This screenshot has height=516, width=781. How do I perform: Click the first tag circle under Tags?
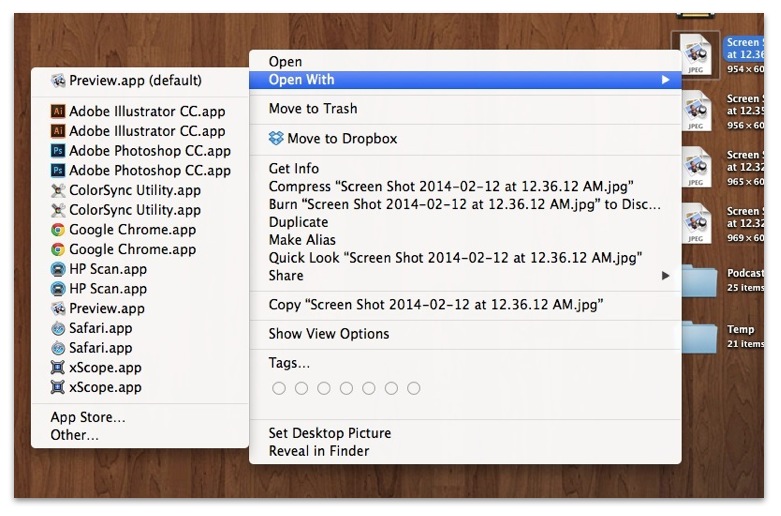tap(279, 388)
